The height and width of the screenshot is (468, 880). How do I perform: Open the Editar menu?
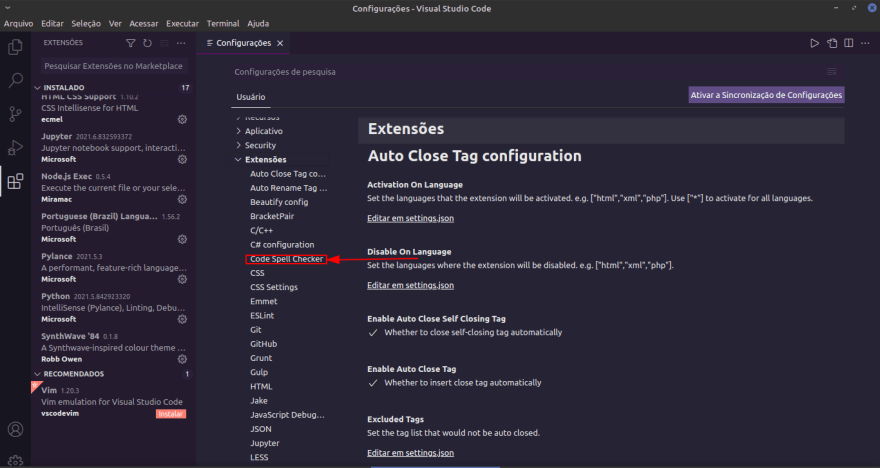[x=52, y=24]
